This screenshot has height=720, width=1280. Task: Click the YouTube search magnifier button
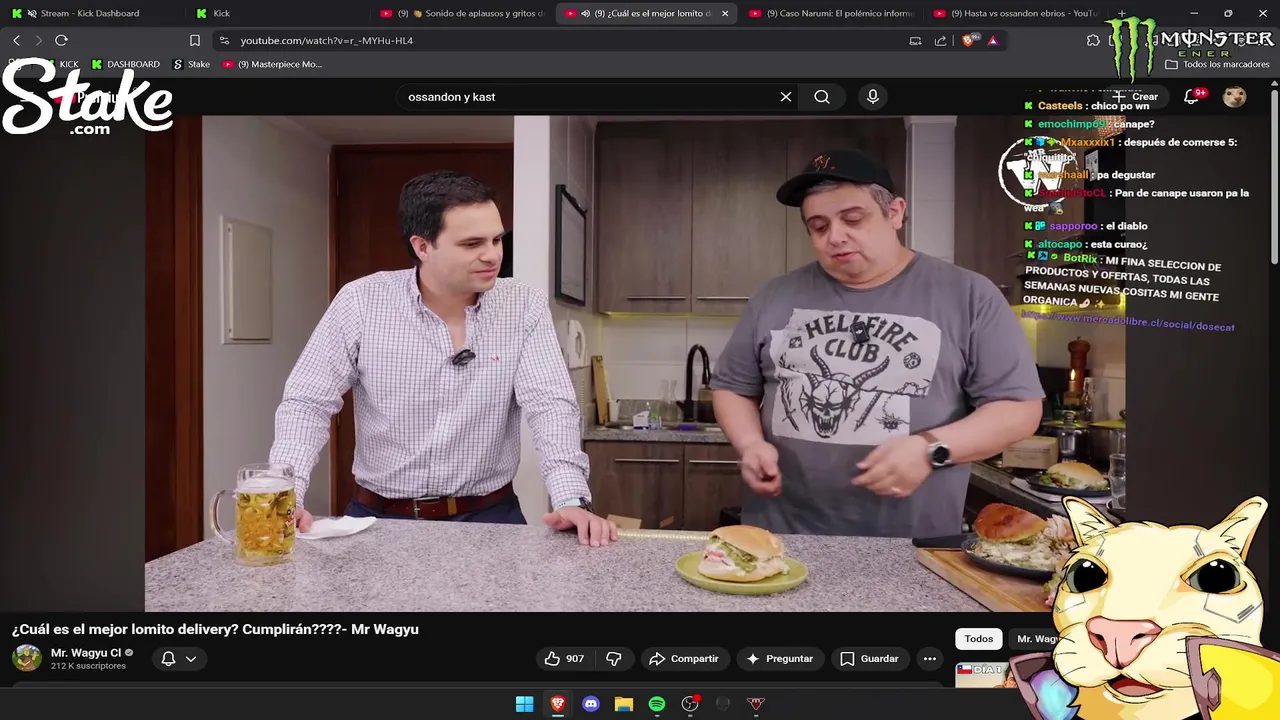[822, 97]
